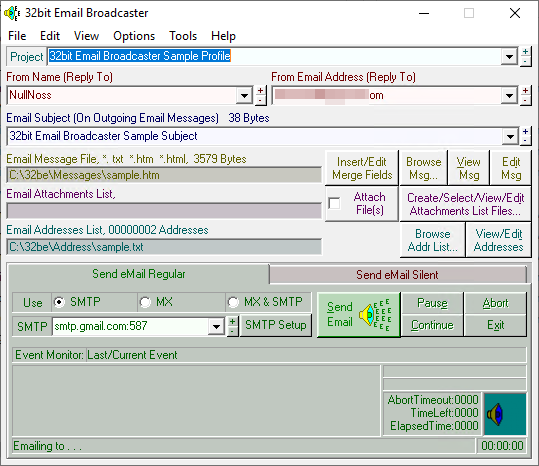Screen dimensions: 539x466
Task: Click the View Msg button
Action: (x=469, y=168)
